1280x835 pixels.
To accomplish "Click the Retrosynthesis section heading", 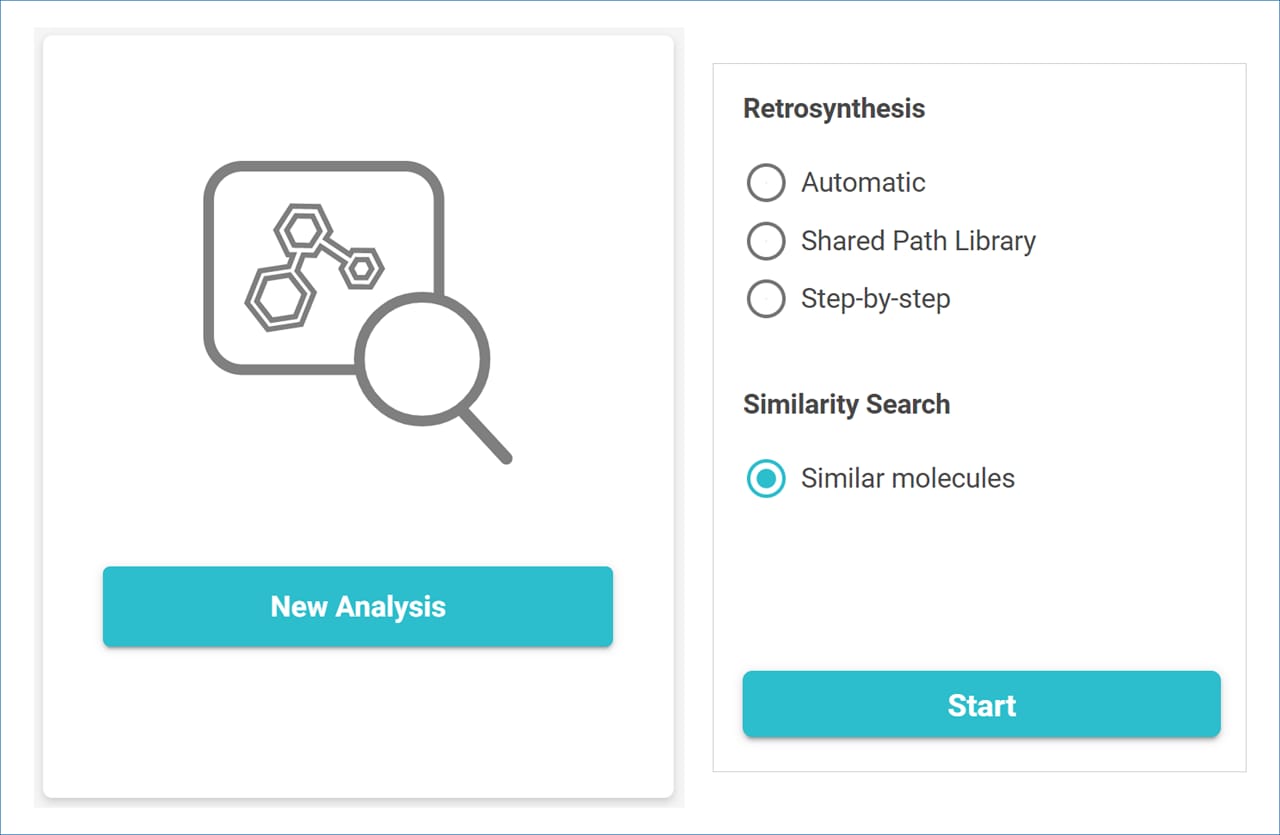I will click(834, 108).
